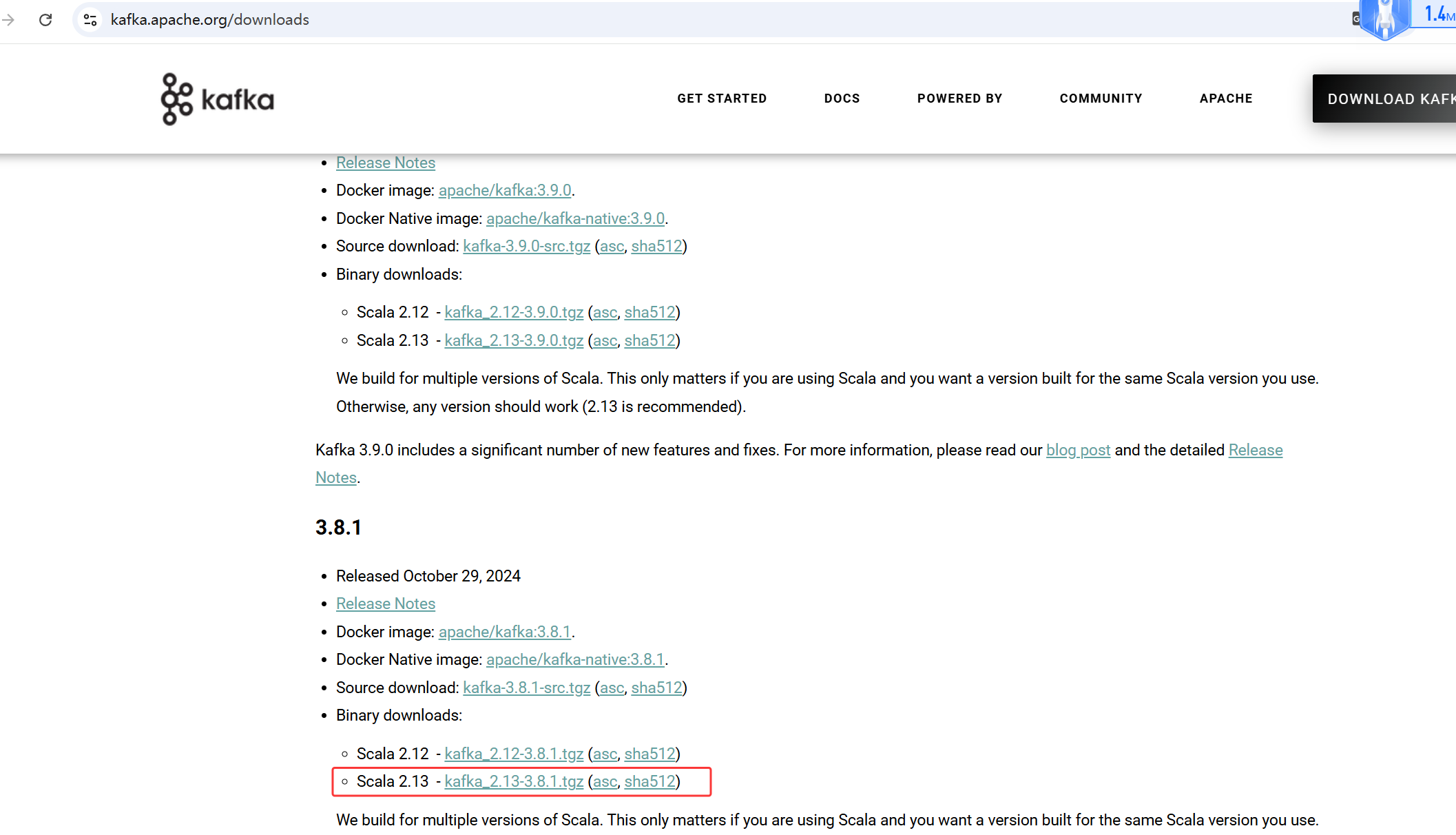Download kafka_2.12-3.9.0.tgz binary
The width and height of the screenshot is (1456, 835).
pyautogui.click(x=514, y=312)
